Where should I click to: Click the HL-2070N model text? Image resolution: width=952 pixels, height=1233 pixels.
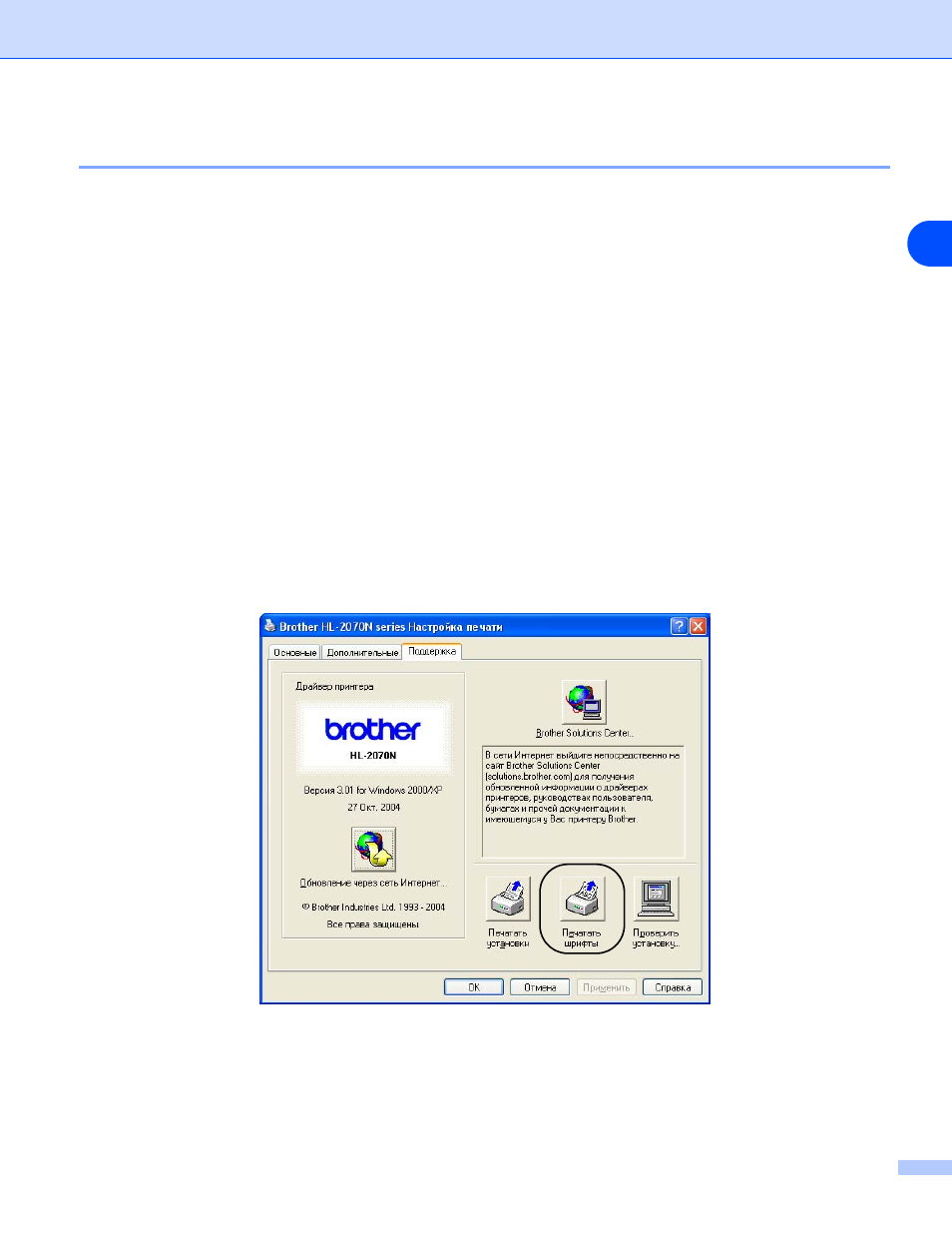pyautogui.click(x=373, y=756)
